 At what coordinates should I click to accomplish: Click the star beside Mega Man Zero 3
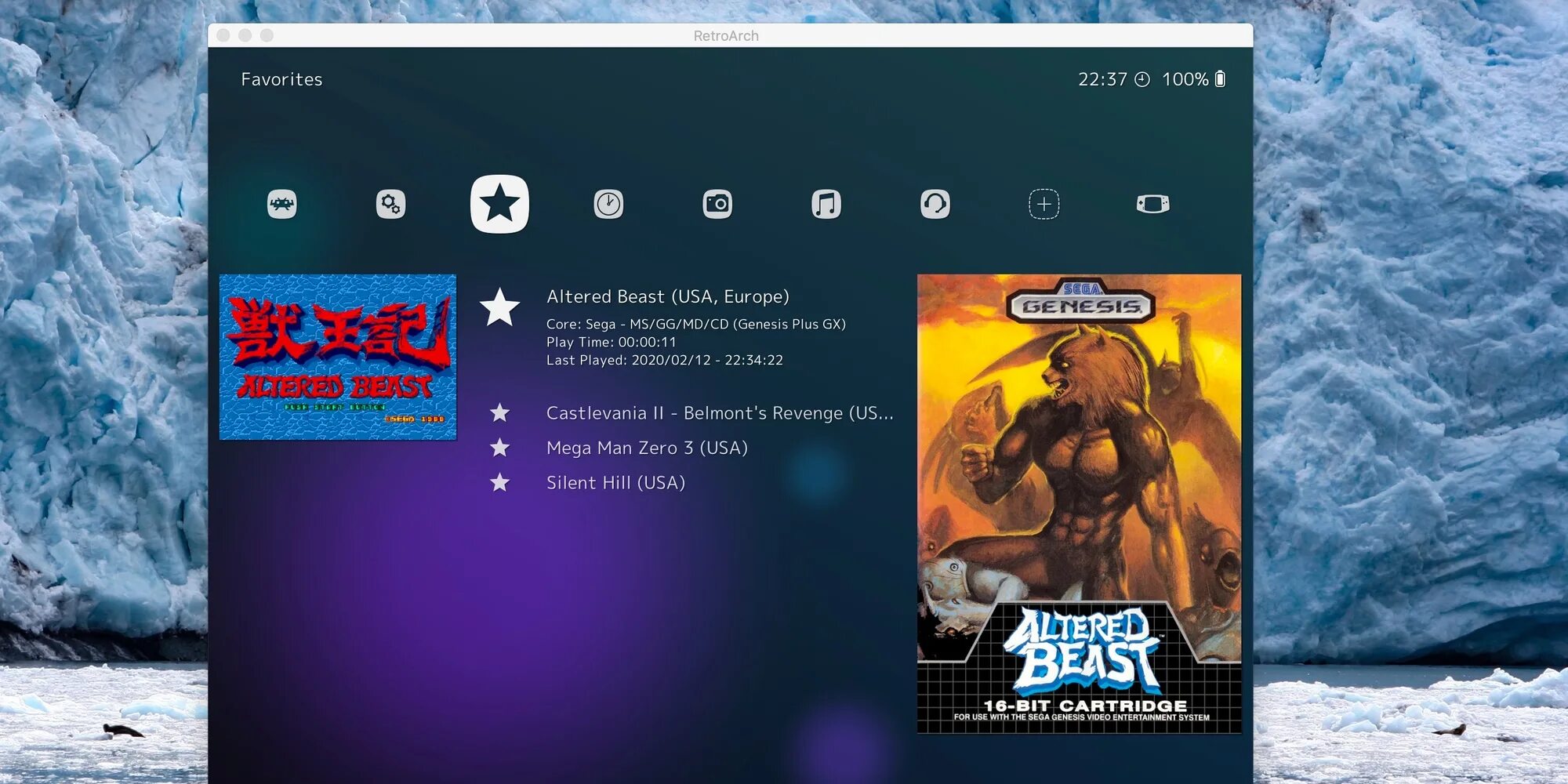pos(499,448)
